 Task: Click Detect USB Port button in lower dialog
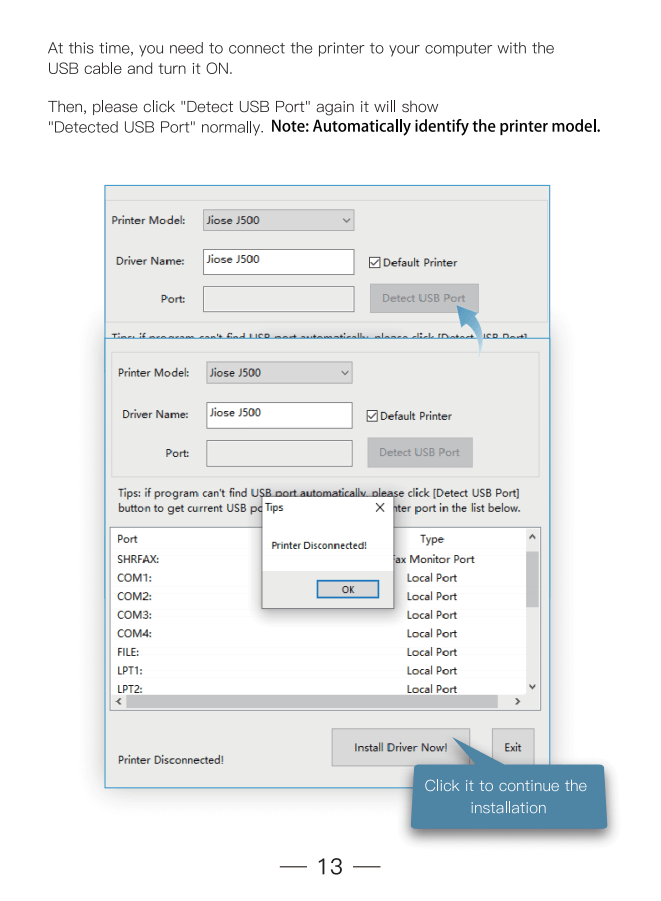420,452
